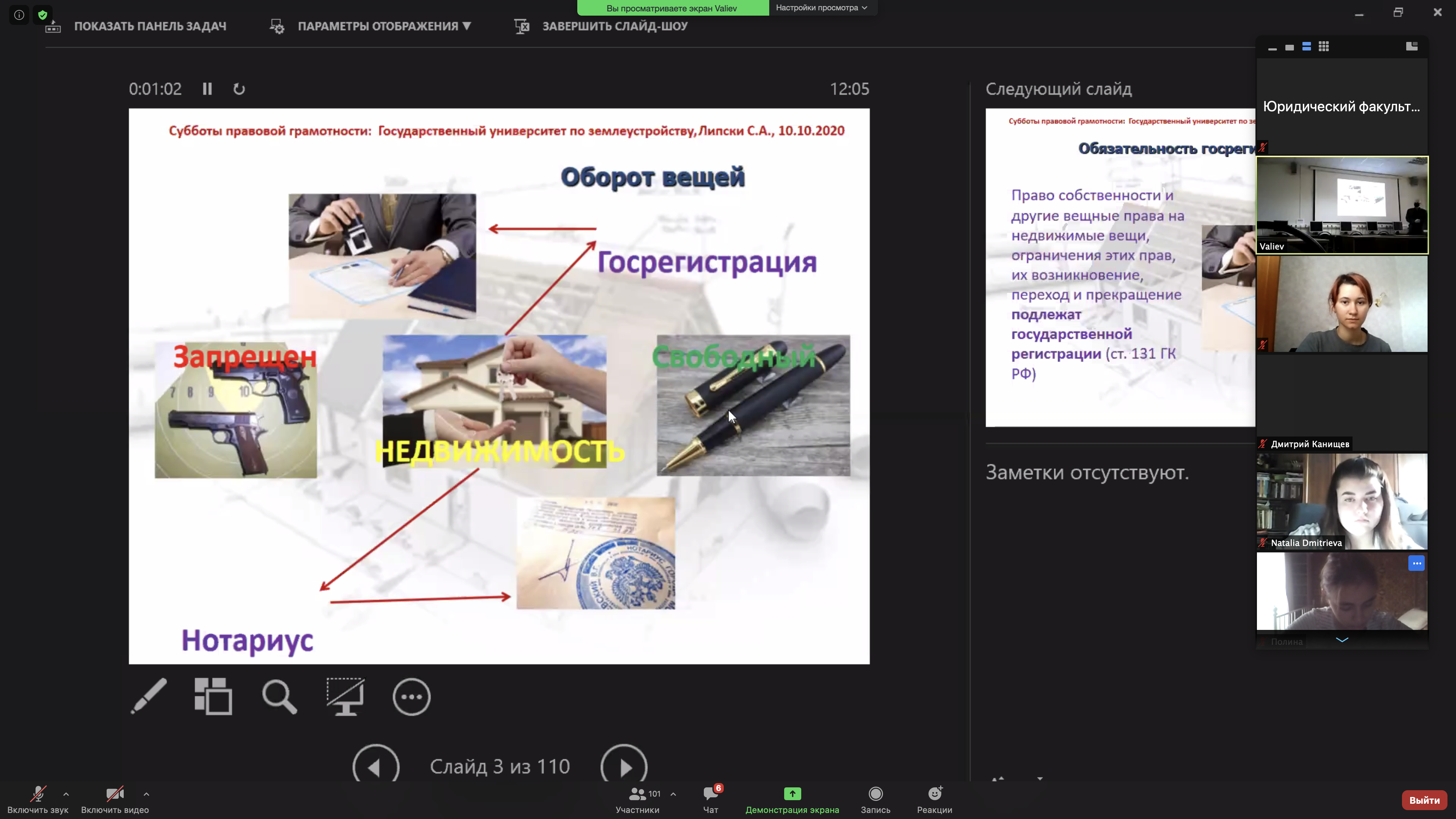Open more options on Полина tile

[x=1417, y=563]
